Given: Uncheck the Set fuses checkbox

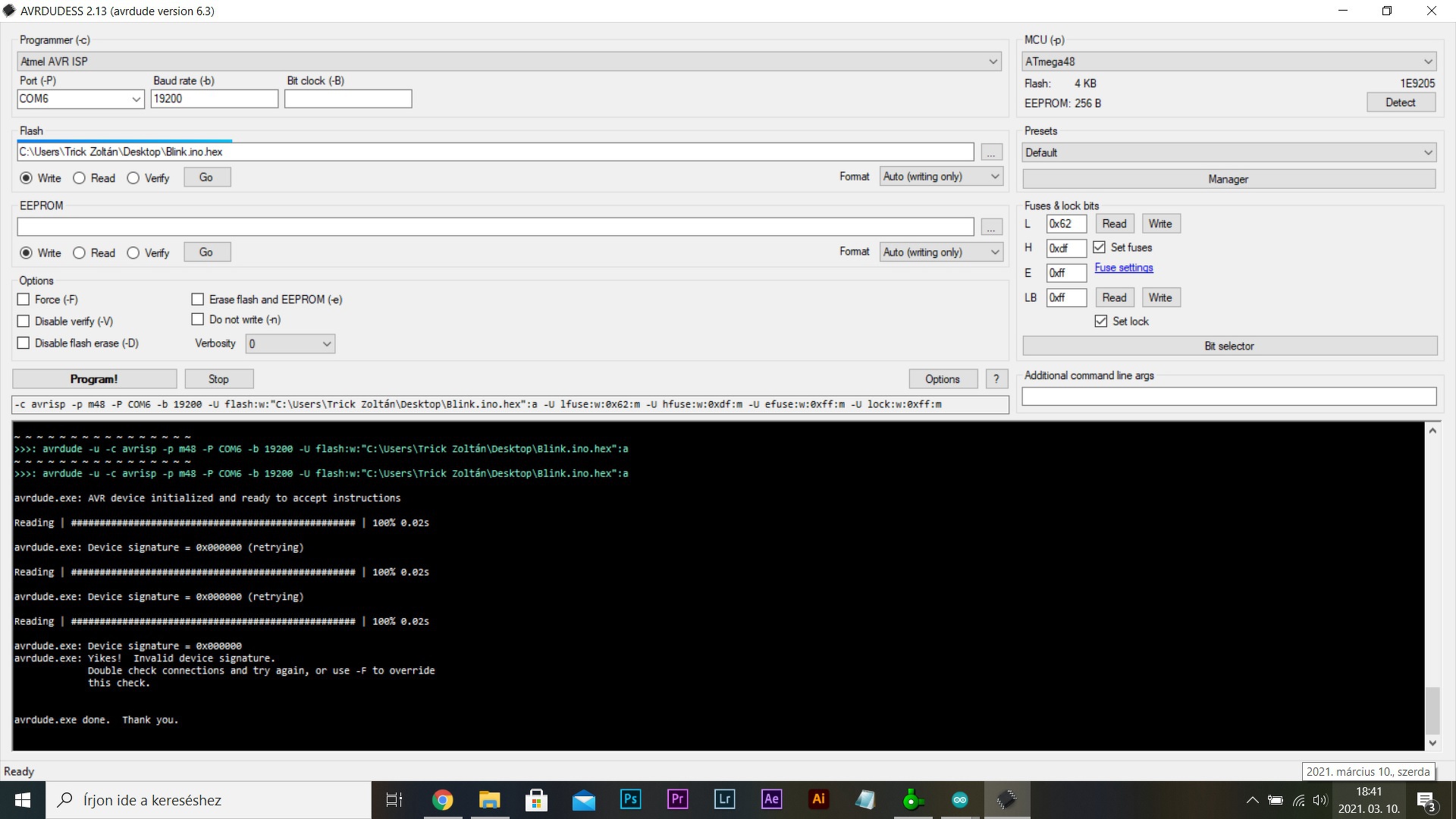Looking at the screenshot, I should [x=1099, y=247].
